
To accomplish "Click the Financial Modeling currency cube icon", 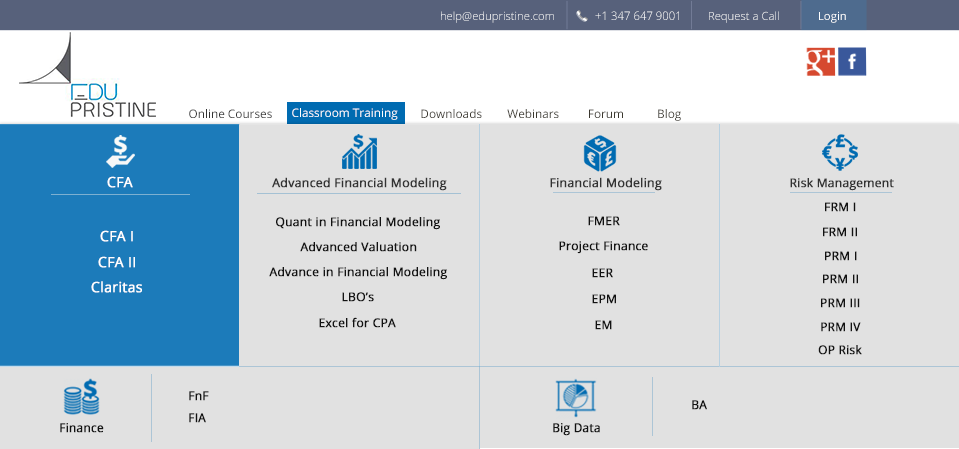I will coord(599,153).
